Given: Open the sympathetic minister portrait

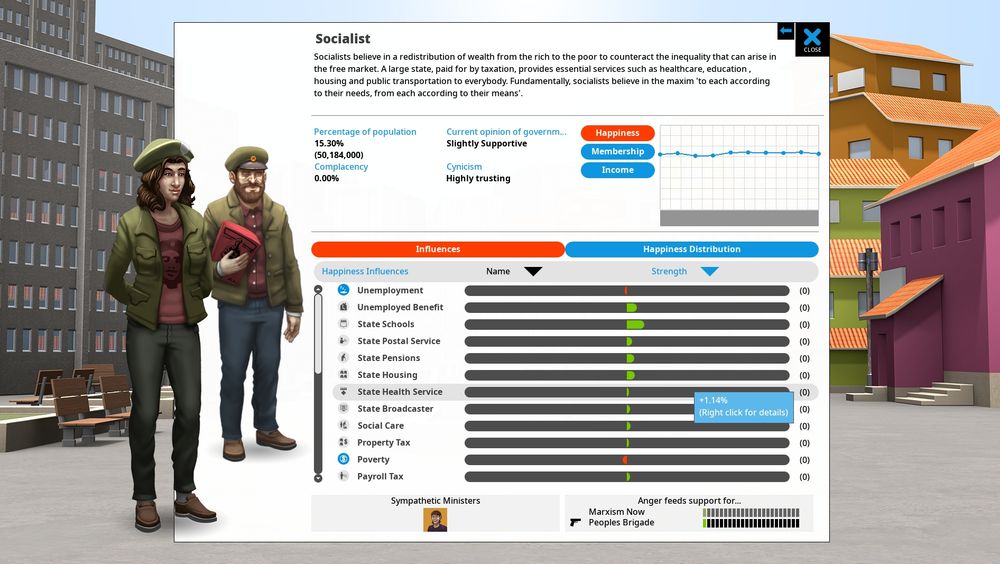Looking at the screenshot, I should tap(435, 519).
